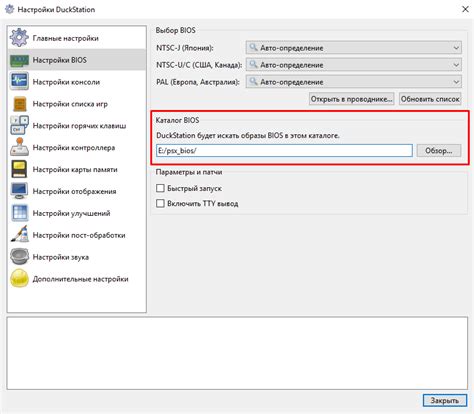Select the Настройки отображения label
Viewport: 474px width, 414px height.
[x=74, y=191]
